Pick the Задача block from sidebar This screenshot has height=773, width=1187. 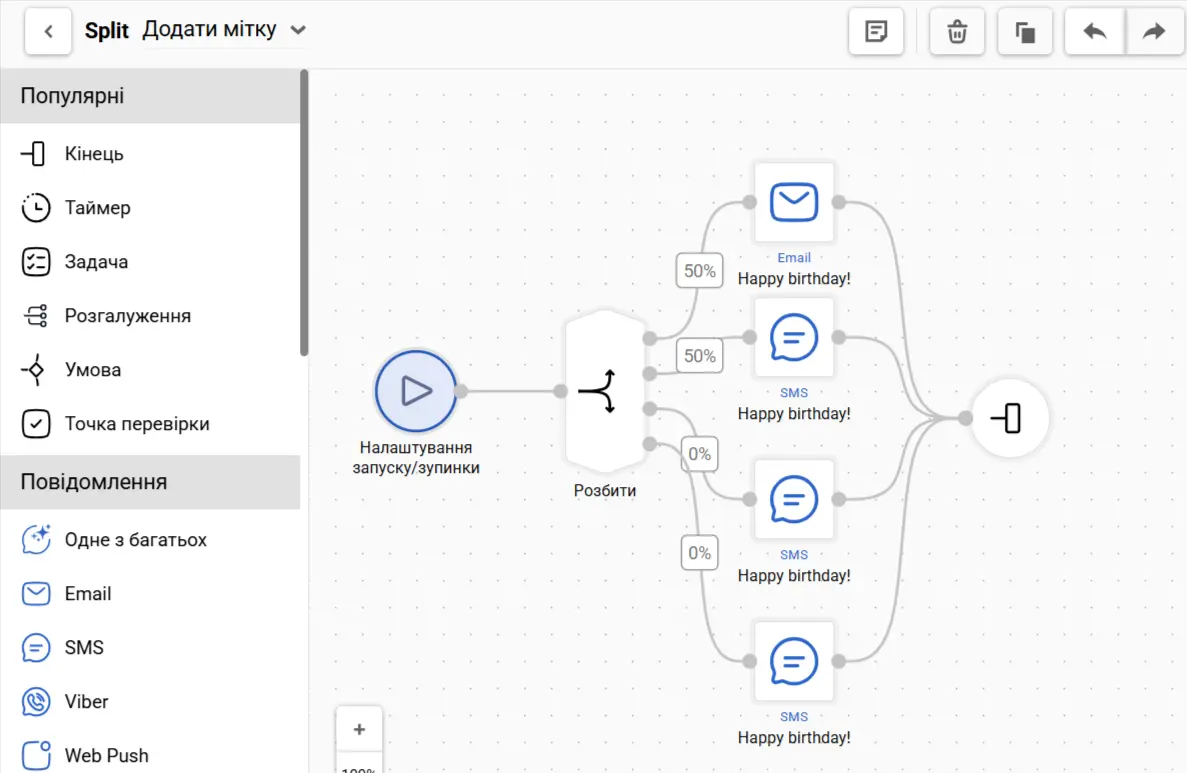click(x=96, y=262)
